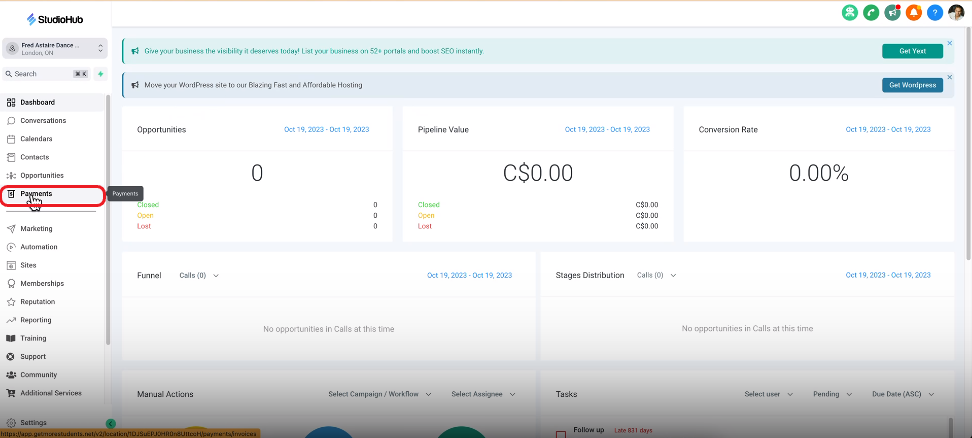The width and height of the screenshot is (972, 438).
Task: Click the Dashboard grid icon
Action: (11, 102)
